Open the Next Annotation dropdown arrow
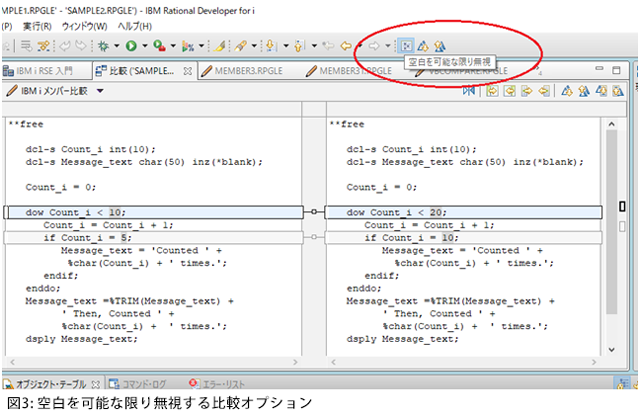This screenshot has width=640, height=415. [286, 46]
